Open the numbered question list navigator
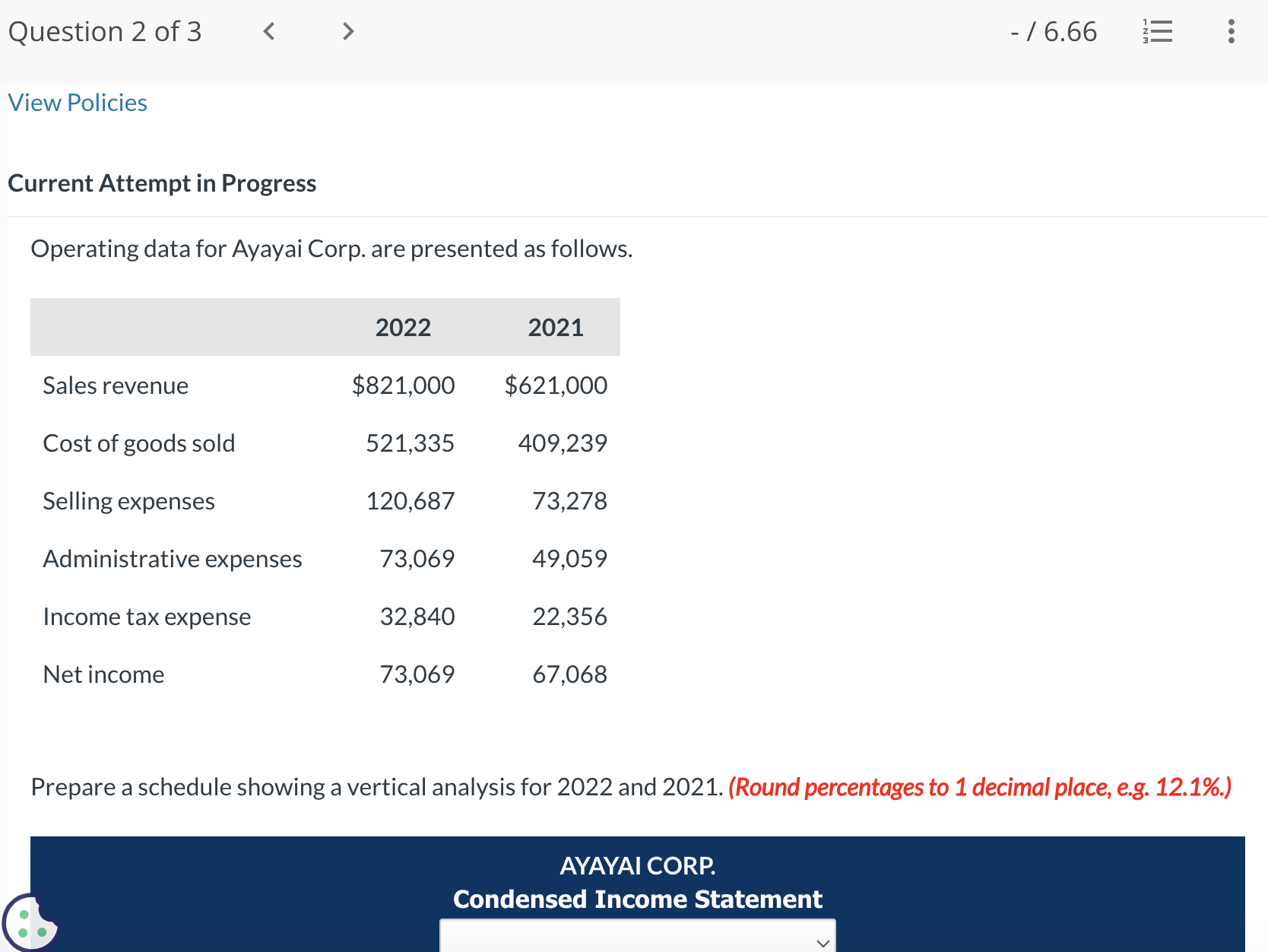1268x952 pixels. [1157, 31]
